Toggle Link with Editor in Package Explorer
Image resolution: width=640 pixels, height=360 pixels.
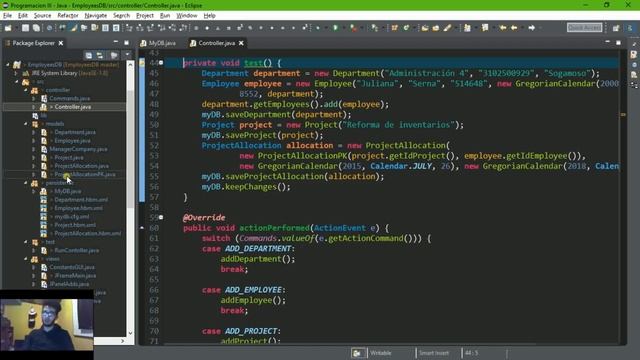100,55
